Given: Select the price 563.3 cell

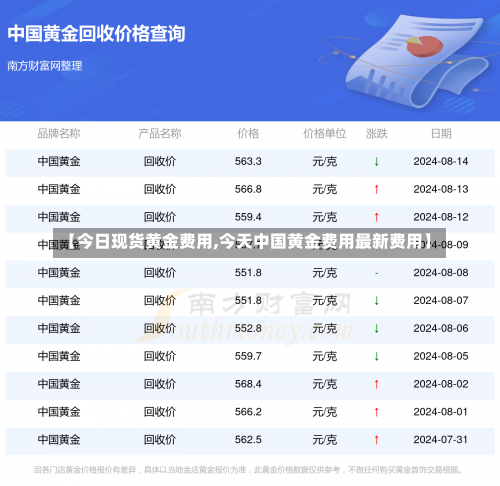Looking at the screenshot, I should 248,162.
